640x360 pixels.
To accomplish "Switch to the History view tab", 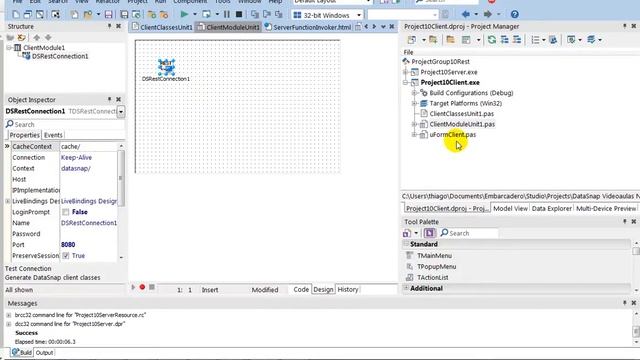I will (348, 289).
